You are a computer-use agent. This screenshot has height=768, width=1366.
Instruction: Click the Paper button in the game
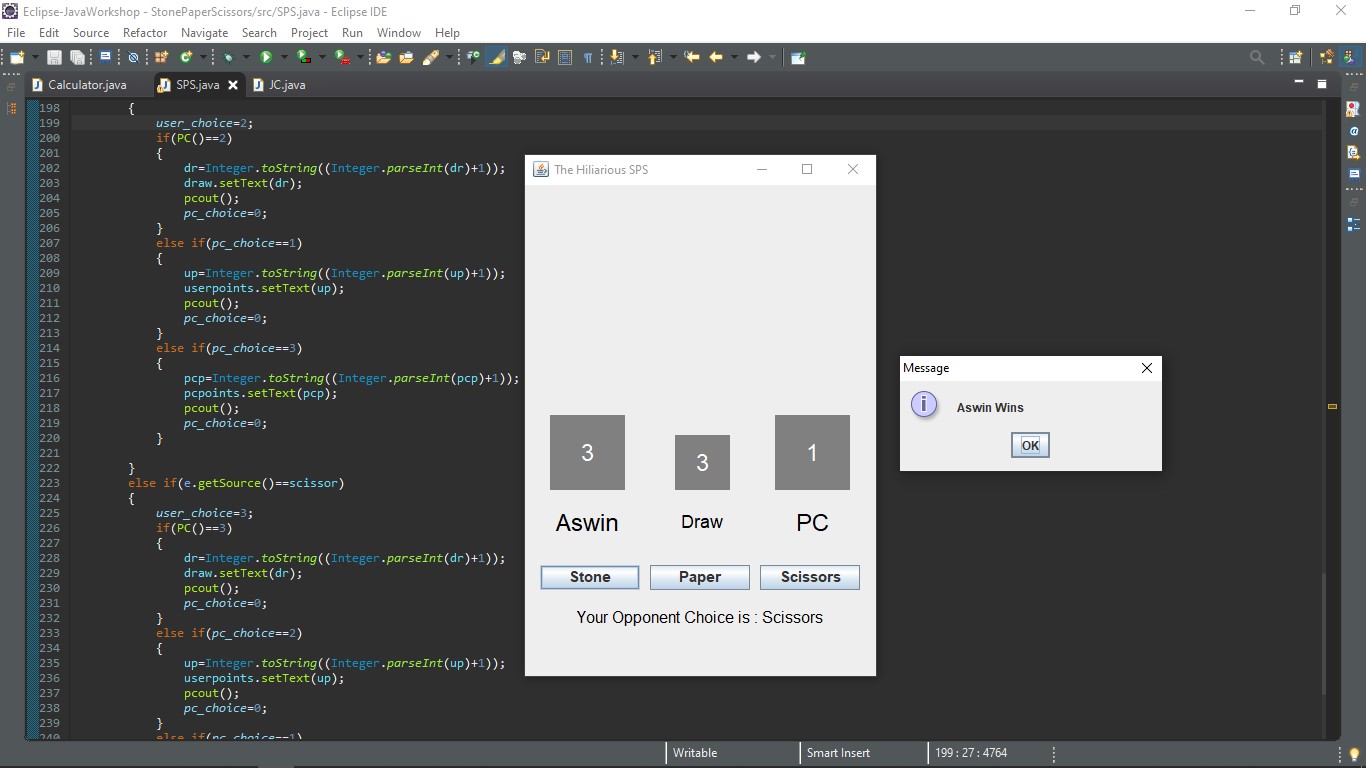coord(699,577)
